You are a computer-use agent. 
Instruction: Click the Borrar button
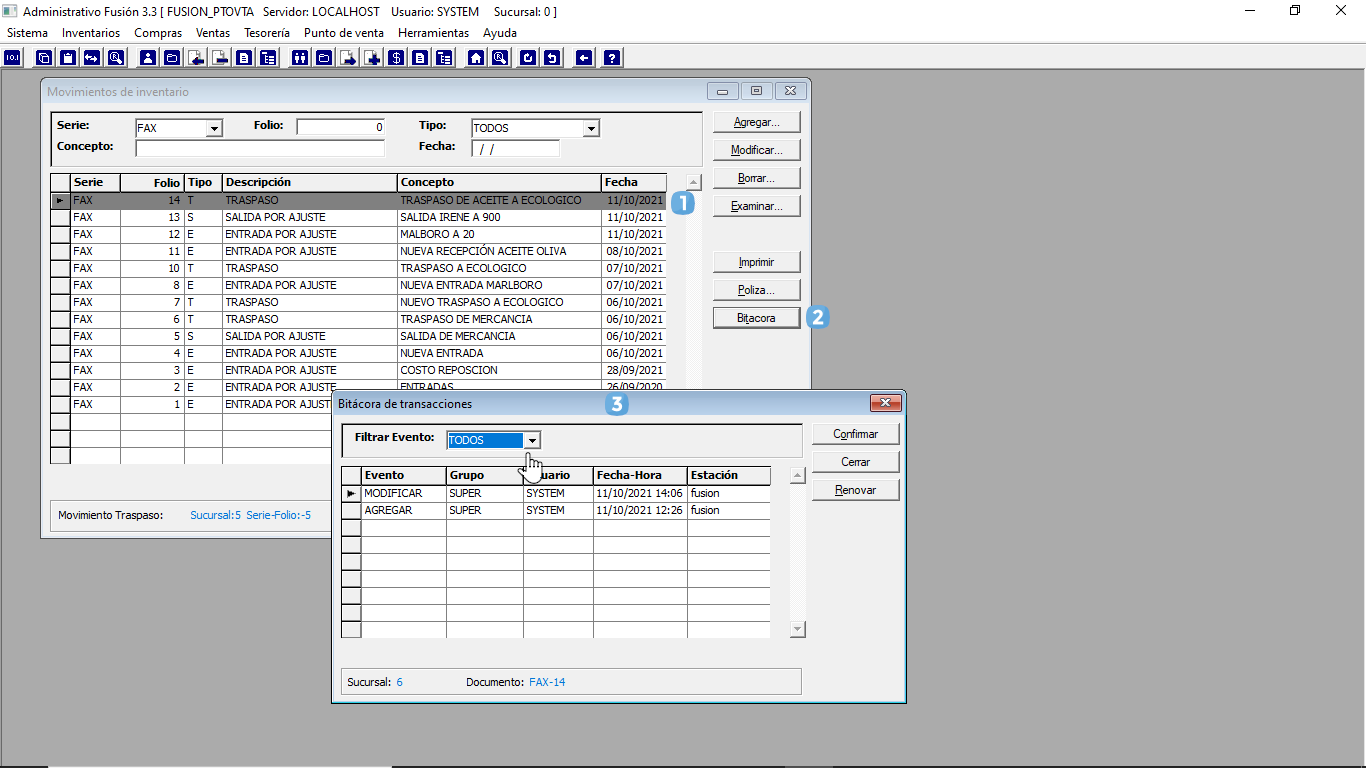tap(757, 178)
